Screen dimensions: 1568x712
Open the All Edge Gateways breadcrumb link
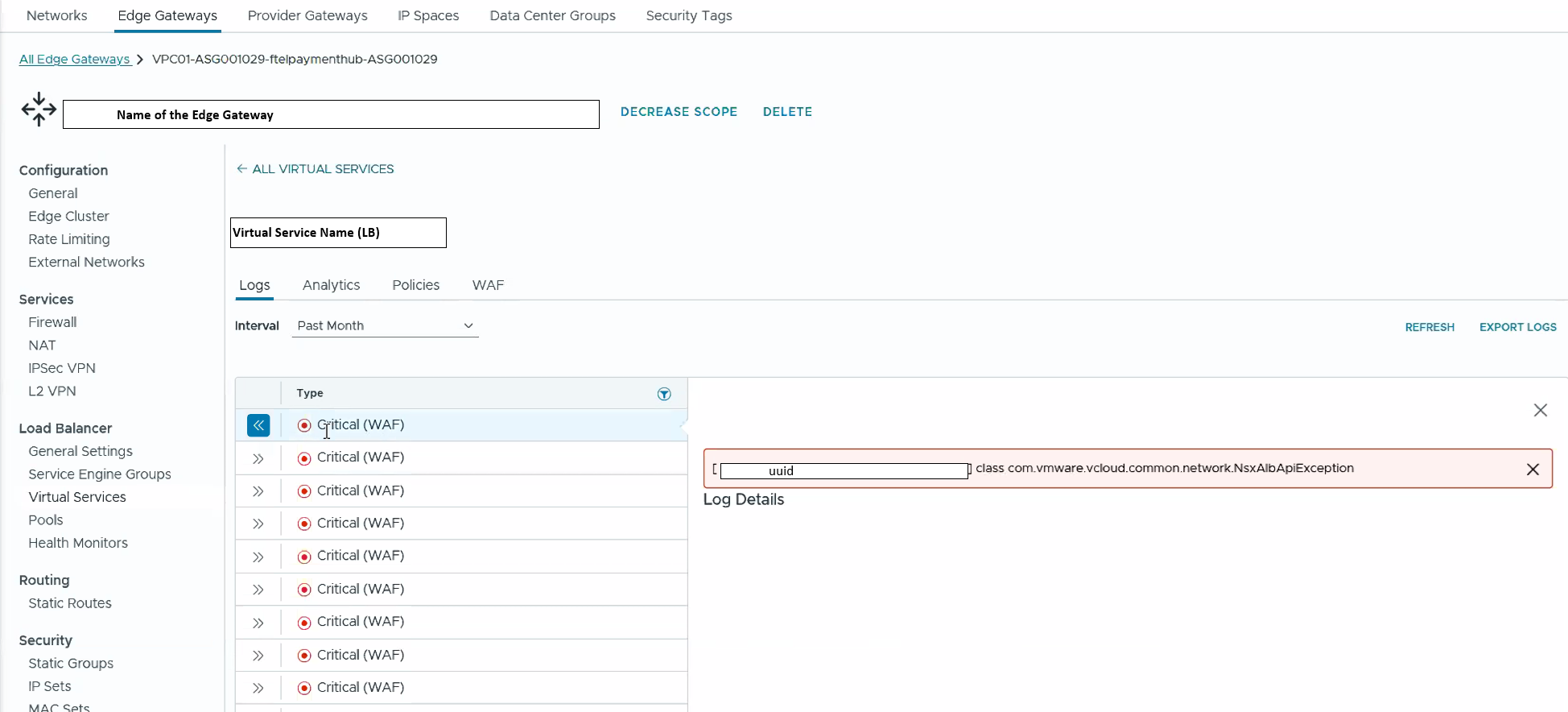pos(74,59)
